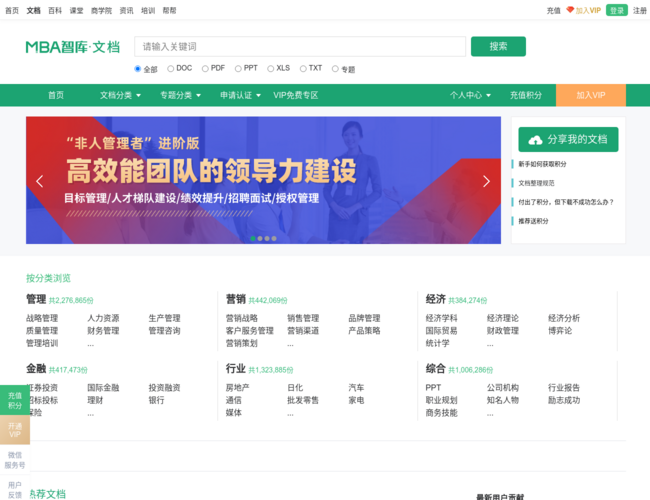The image size is (650, 500).
Task: Select the PDF file type radio
Action: coord(205,69)
